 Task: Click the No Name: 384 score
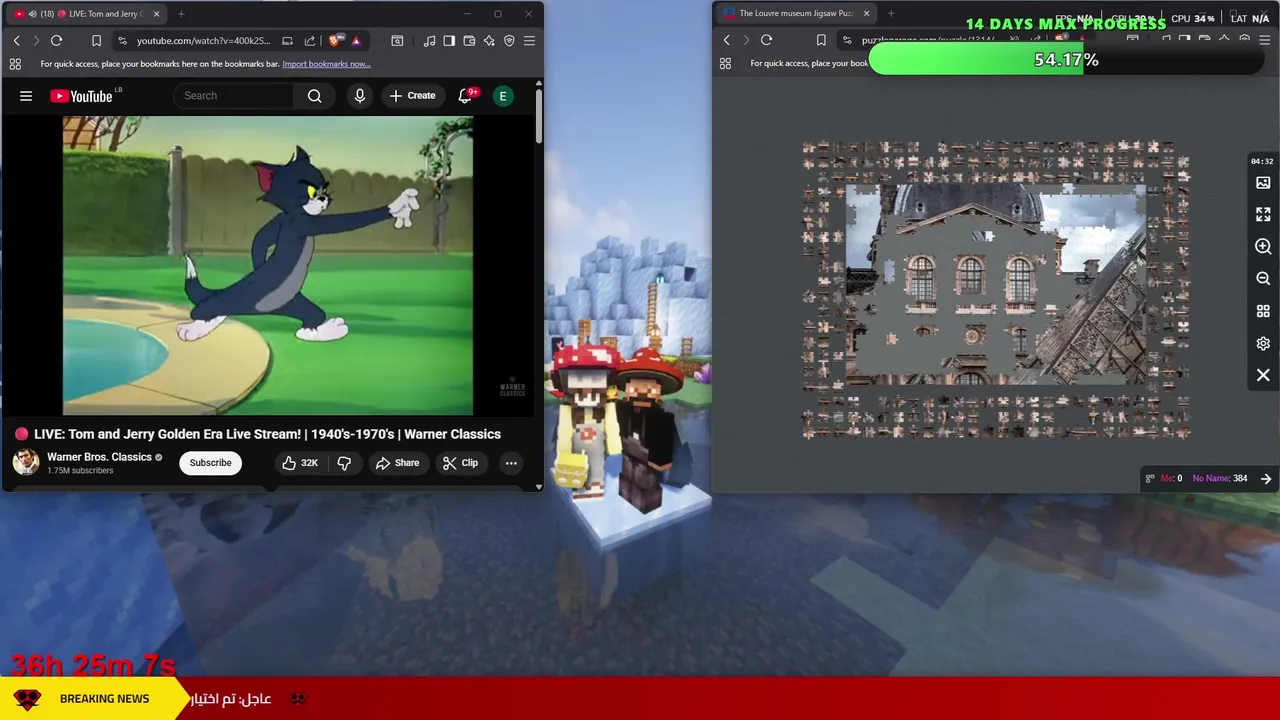click(1219, 479)
